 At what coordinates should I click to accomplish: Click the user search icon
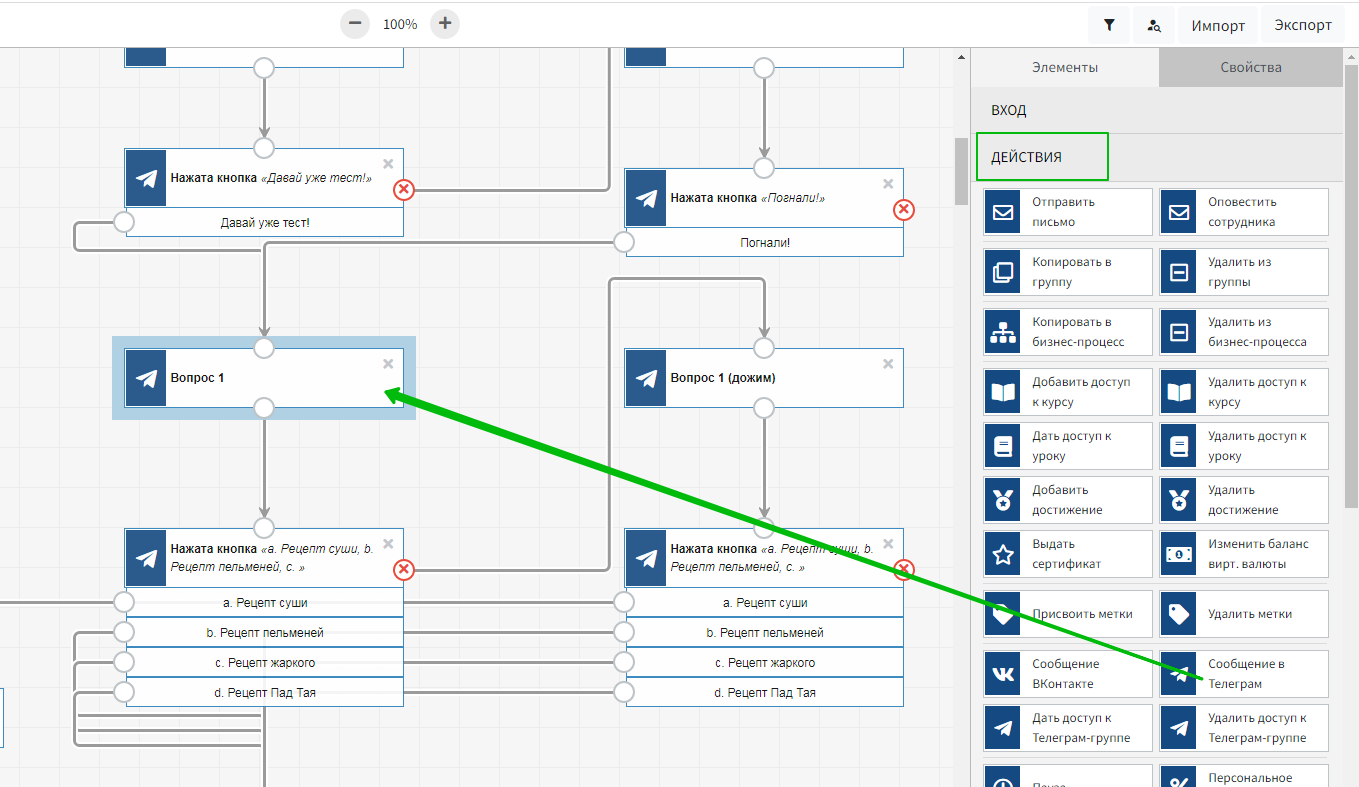pos(1154,26)
